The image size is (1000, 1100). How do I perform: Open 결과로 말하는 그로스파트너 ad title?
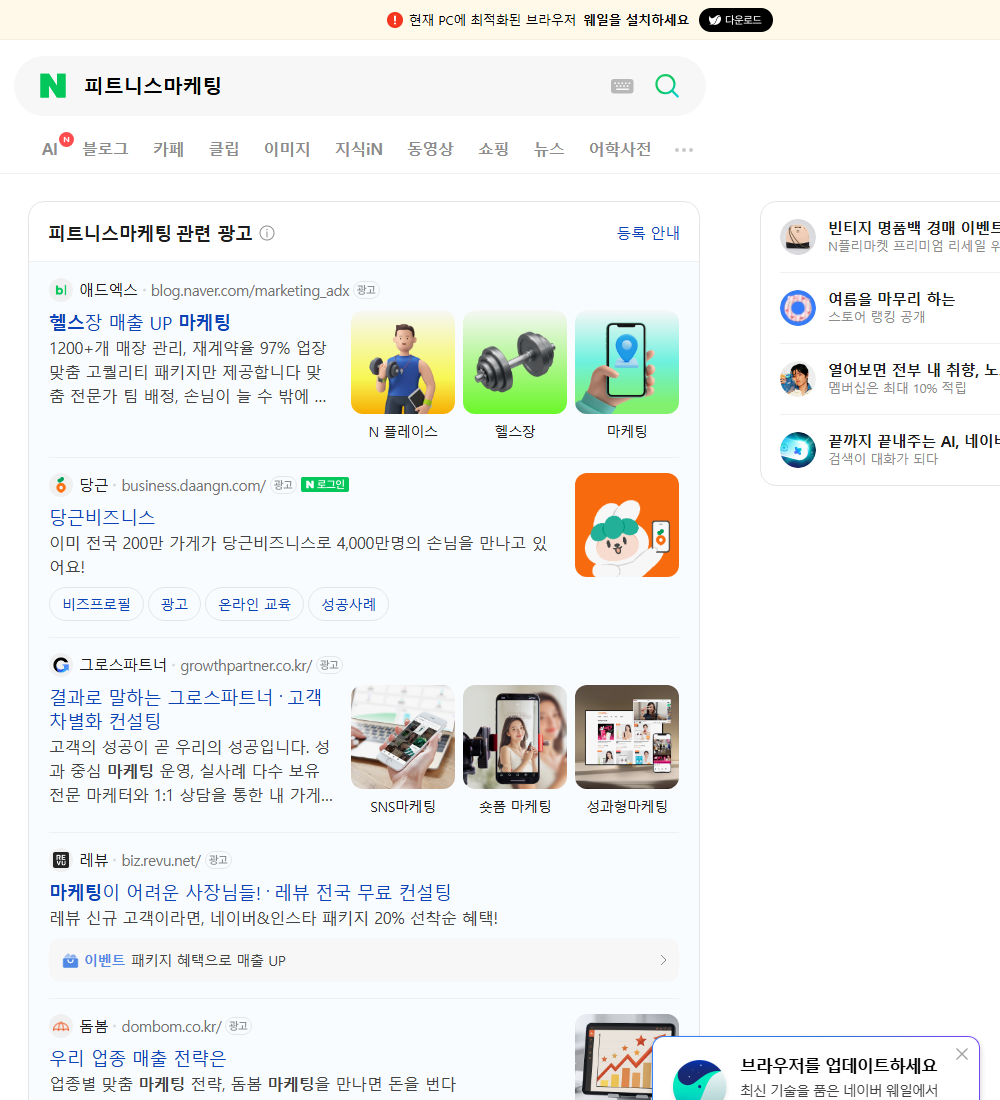pos(186,709)
